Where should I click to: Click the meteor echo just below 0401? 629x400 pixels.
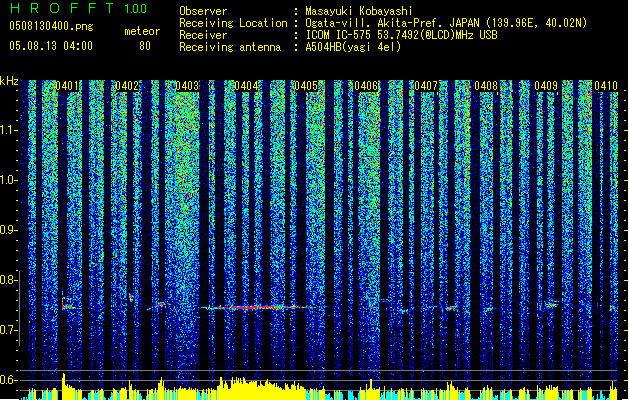tap(68, 303)
